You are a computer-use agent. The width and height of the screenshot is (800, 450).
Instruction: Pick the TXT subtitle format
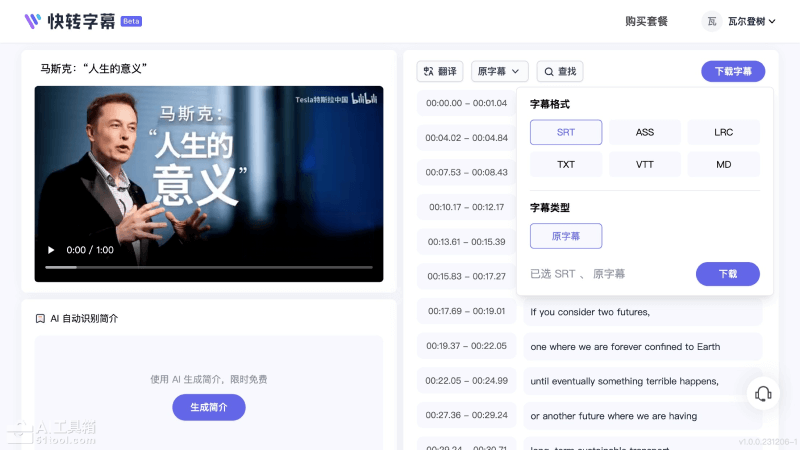click(x=566, y=164)
